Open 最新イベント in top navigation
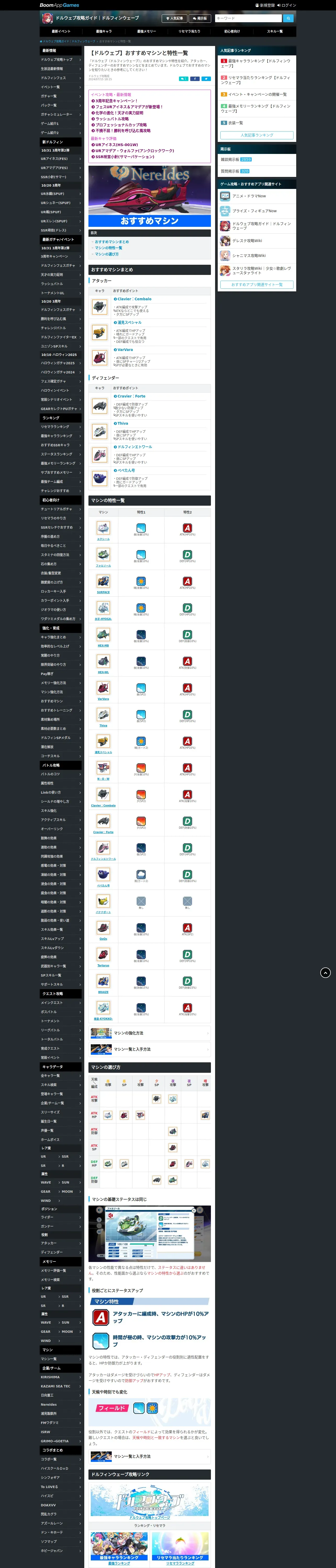Screen dimensions: 336x1568 tap(61, 31)
